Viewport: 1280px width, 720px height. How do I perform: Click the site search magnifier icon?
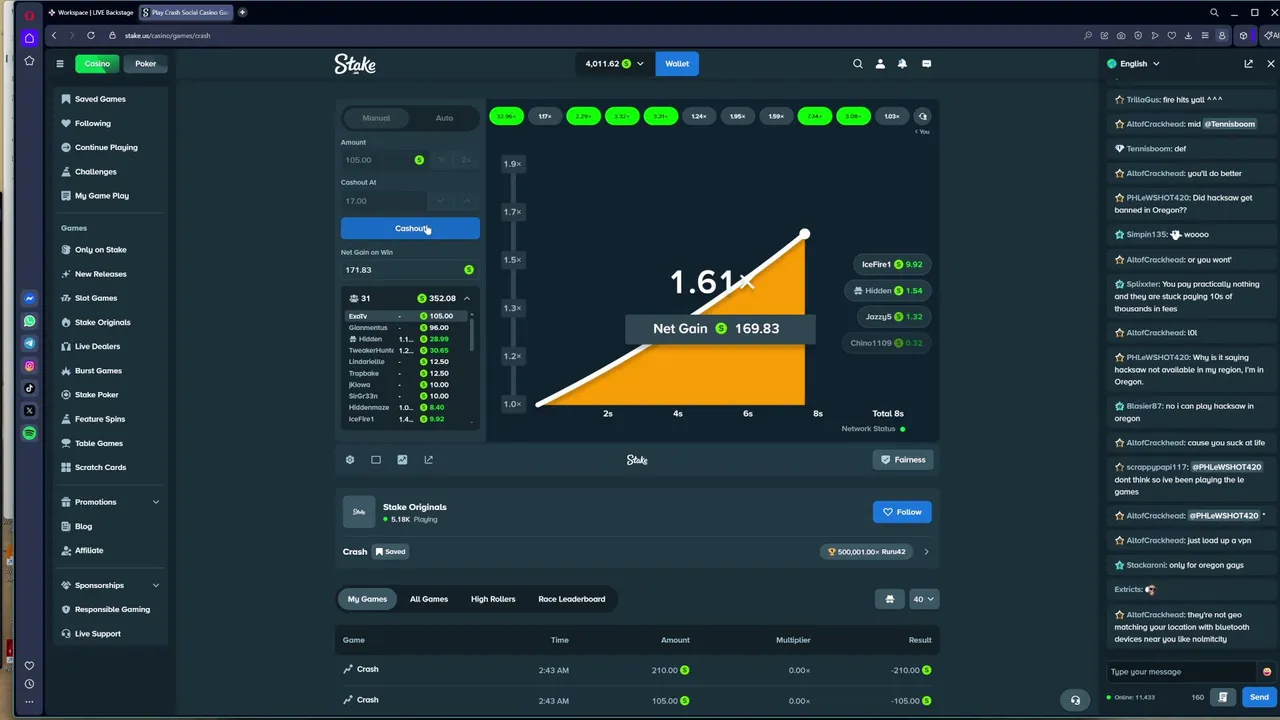(x=858, y=64)
